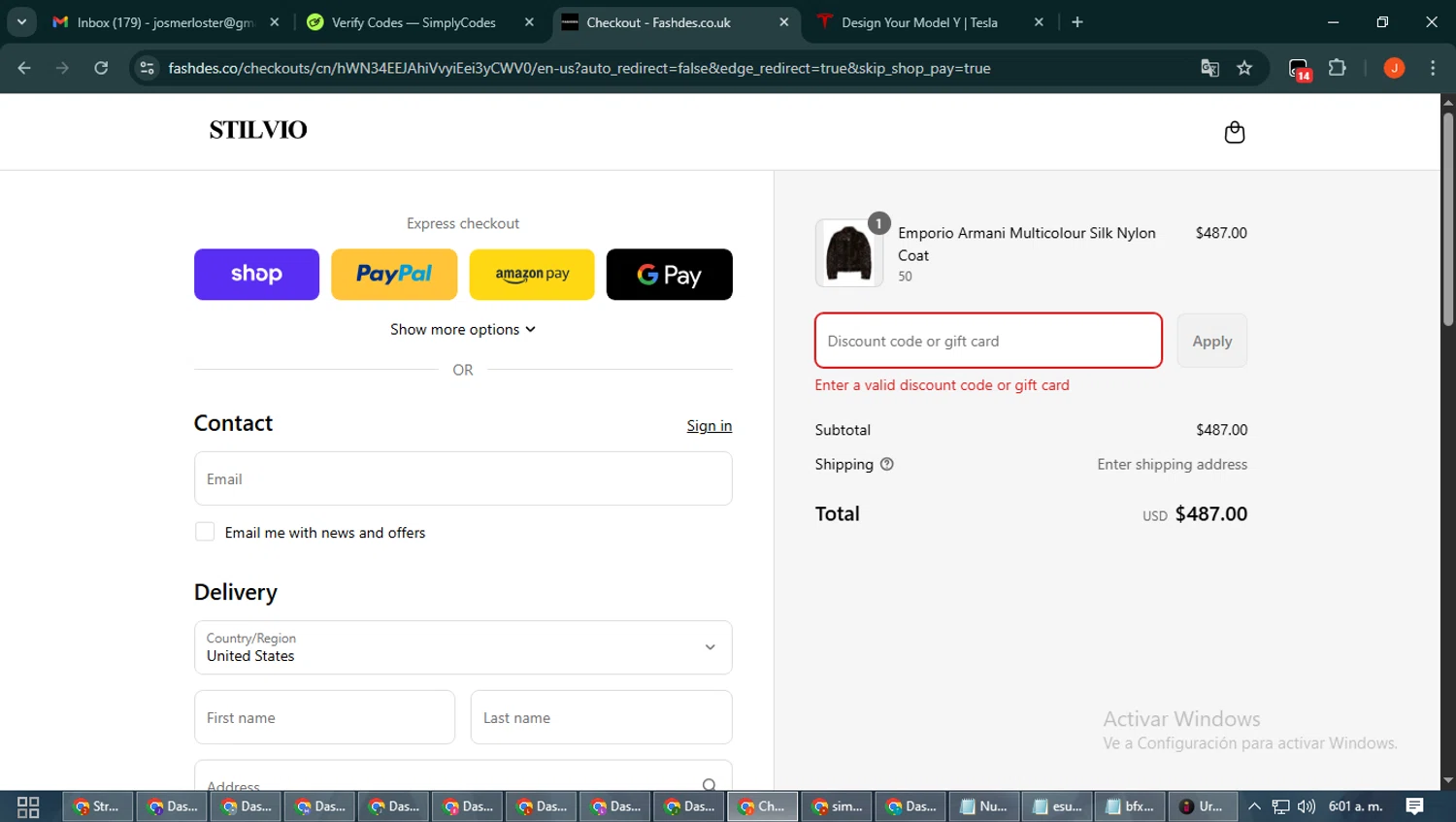Image resolution: width=1456 pixels, height=822 pixels.
Task: Click the browser address bar URL
Action: pos(579,68)
